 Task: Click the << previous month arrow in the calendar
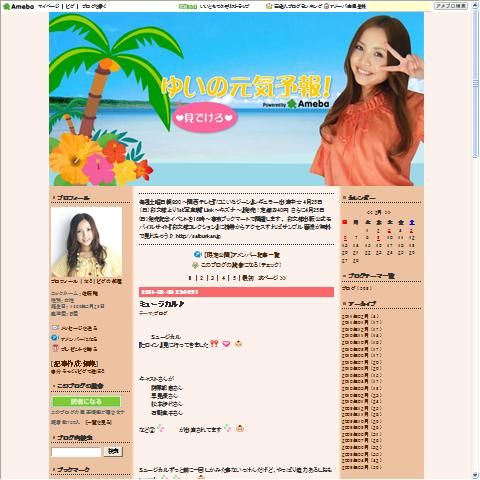(x=369, y=212)
